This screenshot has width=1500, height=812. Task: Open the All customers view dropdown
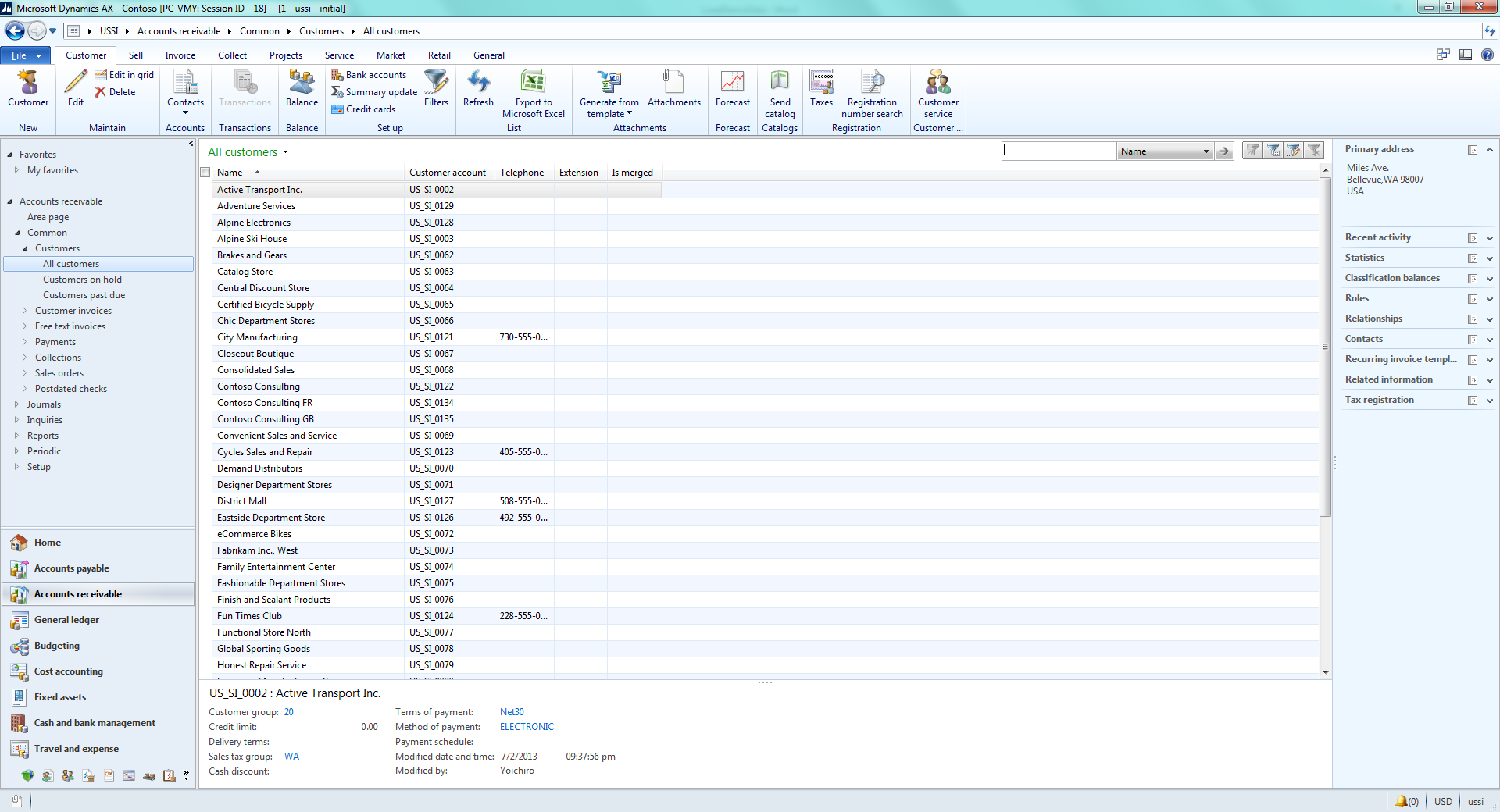coord(286,152)
